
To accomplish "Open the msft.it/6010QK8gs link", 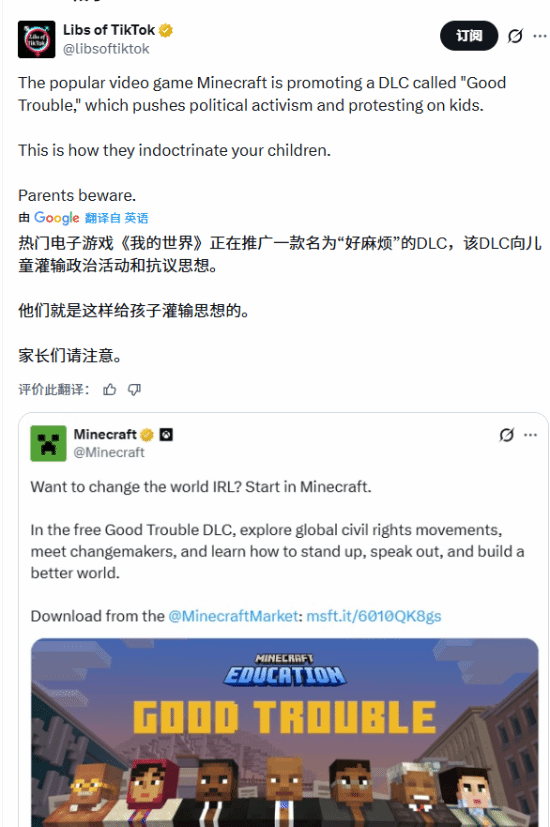I will coord(373,616).
